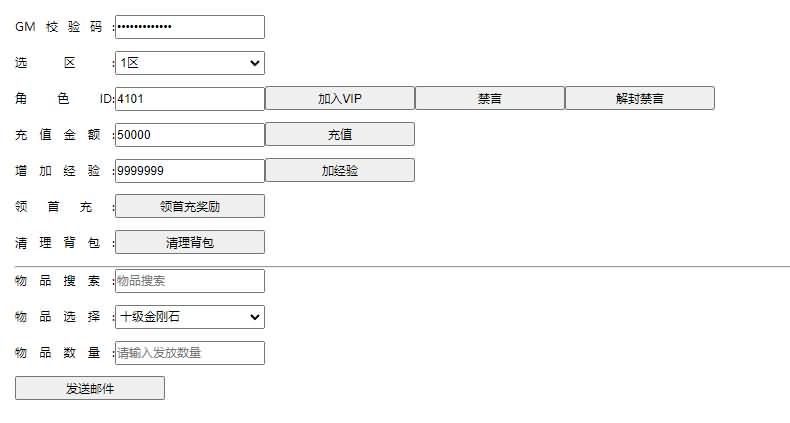Click the 角色ID input containing 4101
This screenshot has height=423, width=790.
click(190, 98)
